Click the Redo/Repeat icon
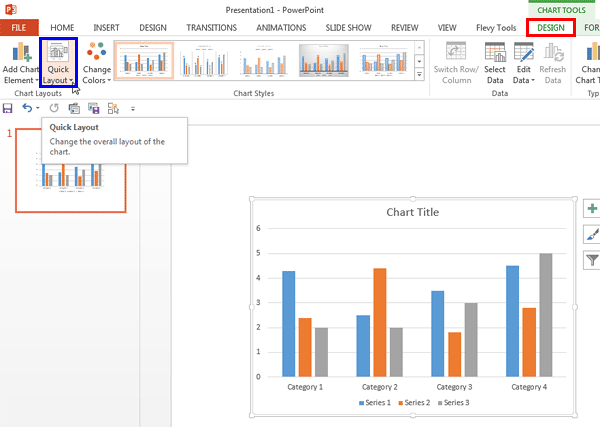600x427 pixels. click(54, 108)
